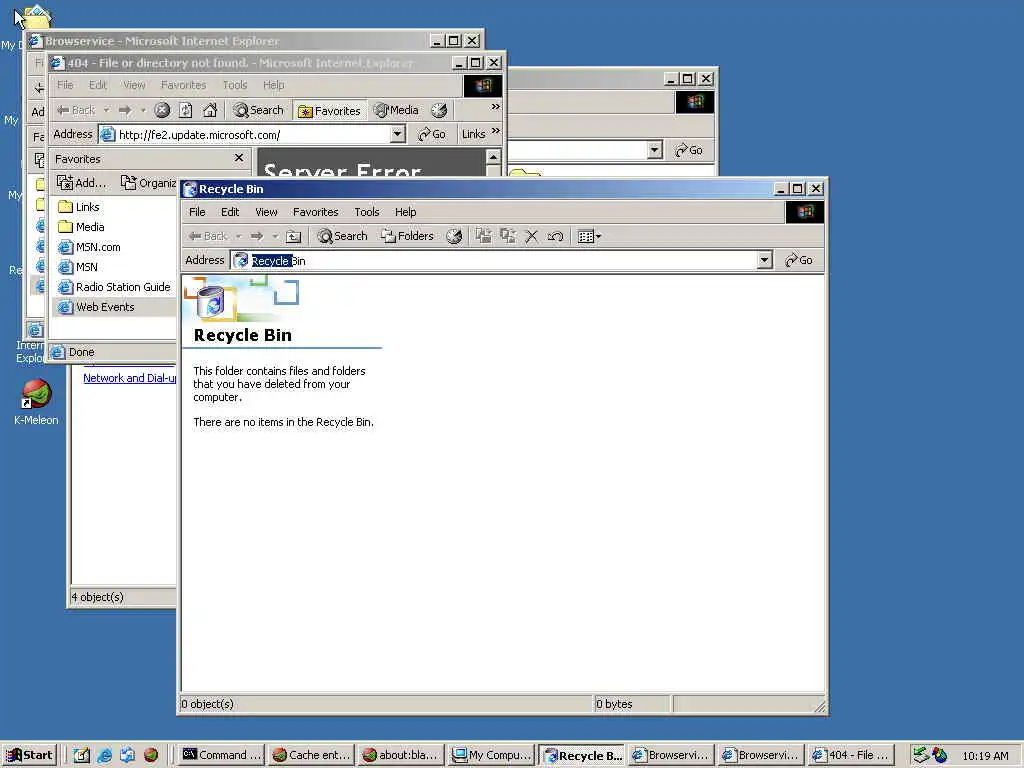Open History in Recycle Bin toolbar
This screenshot has height=768, width=1024.
(x=454, y=236)
